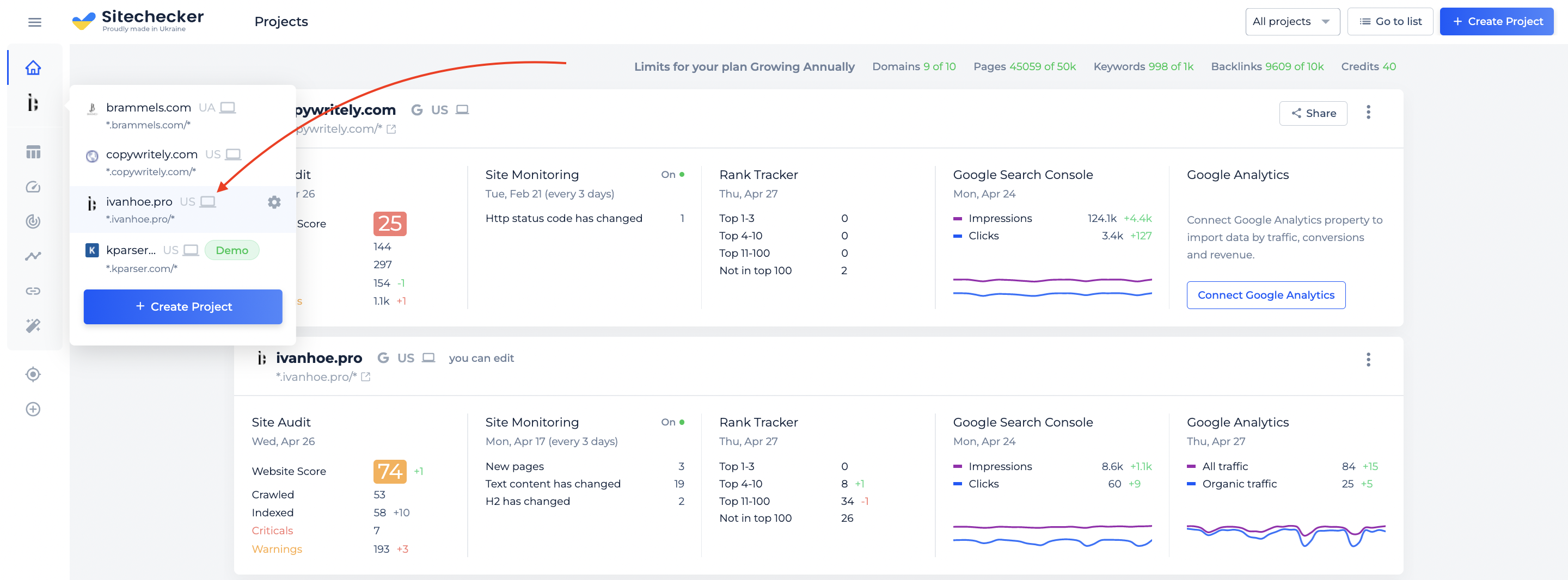Click 'Backlinks 9609 of 10k' limit
This screenshot has width=1568, height=580.
coord(1267,67)
